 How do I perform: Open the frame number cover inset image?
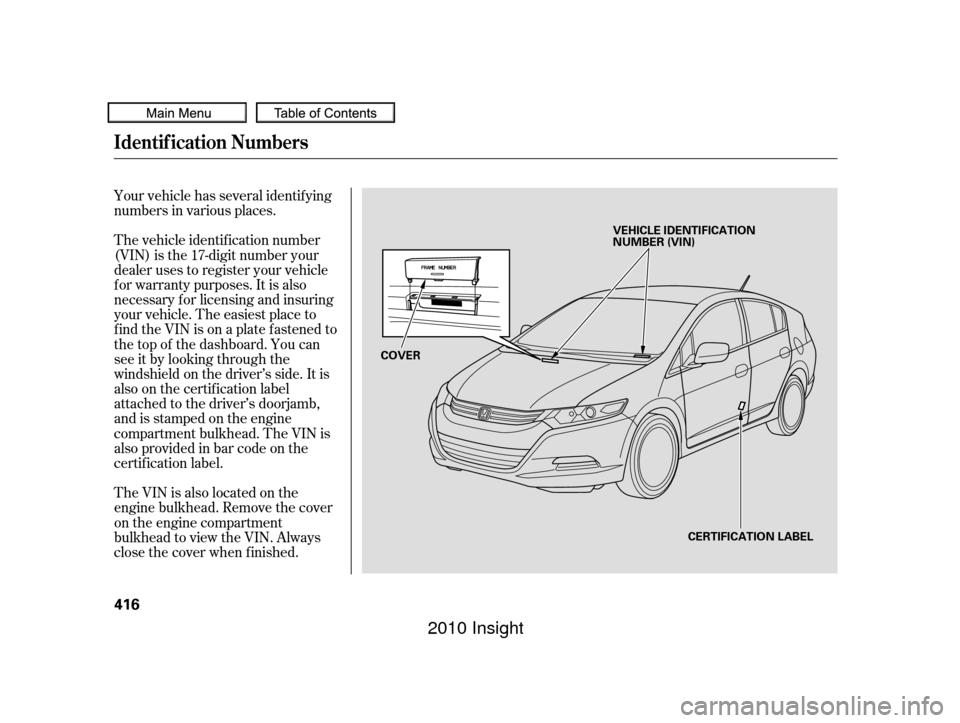[446, 293]
